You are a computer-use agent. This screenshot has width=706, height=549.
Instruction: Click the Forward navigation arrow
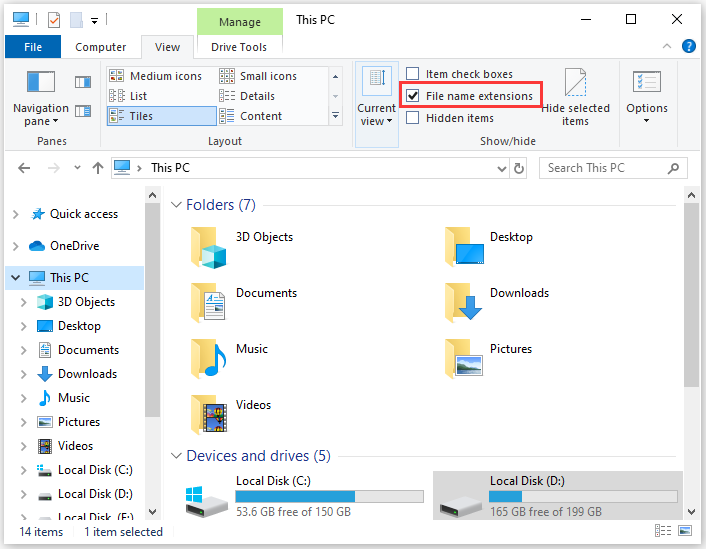tap(54, 168)
